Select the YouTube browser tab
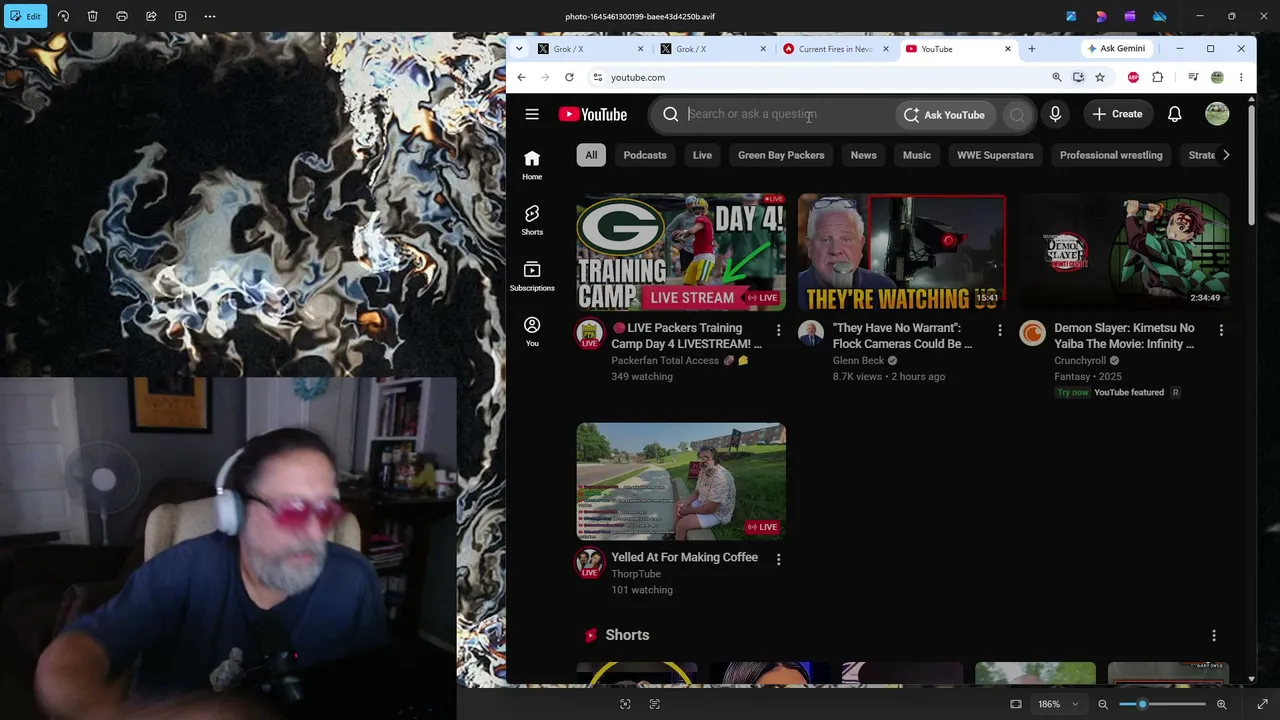Image resolution: width=1280 pixels, height=720 pixels. pyautogui.click(x=956, y=49)
